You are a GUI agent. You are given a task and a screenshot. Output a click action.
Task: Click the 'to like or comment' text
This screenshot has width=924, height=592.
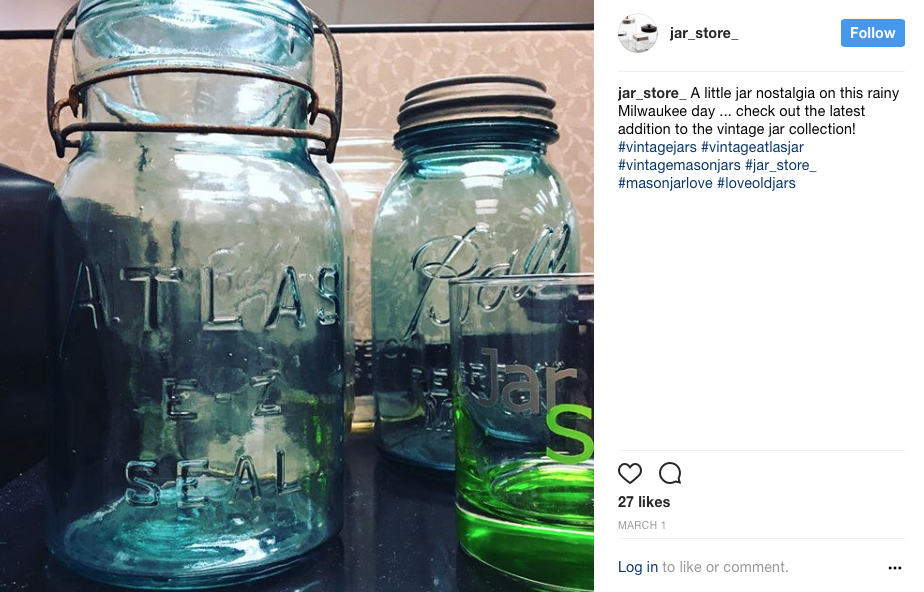click(x=725, y=567)
